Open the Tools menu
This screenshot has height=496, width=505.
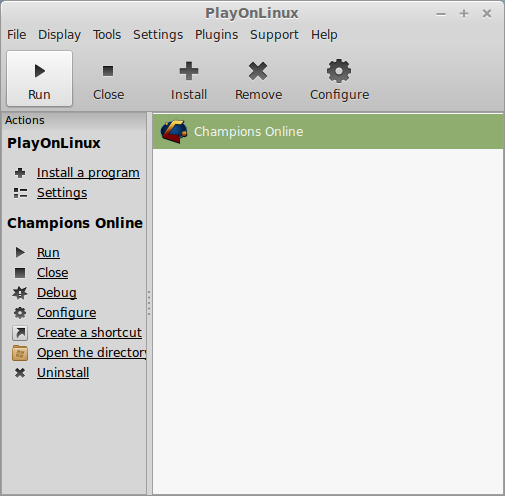pyautogui.click(x=107, y=35)
